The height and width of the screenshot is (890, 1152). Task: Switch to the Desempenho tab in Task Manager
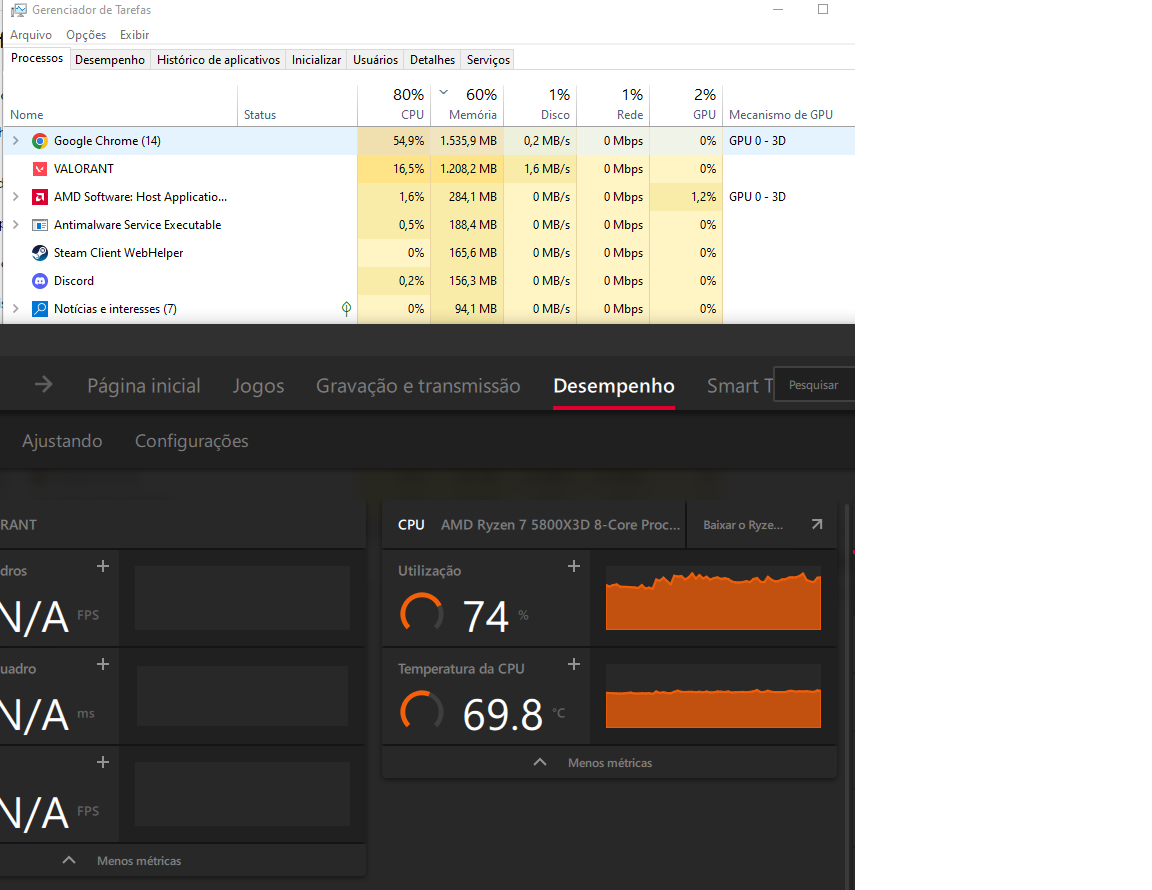109,60
